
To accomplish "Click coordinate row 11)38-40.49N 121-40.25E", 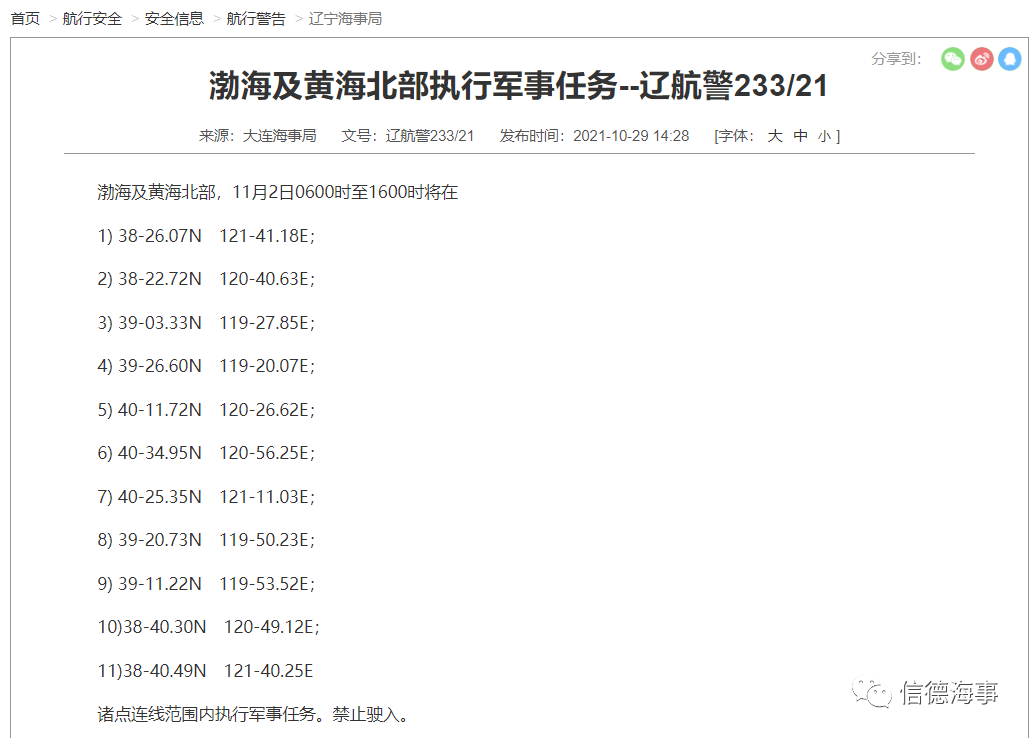I will [205, 671].
